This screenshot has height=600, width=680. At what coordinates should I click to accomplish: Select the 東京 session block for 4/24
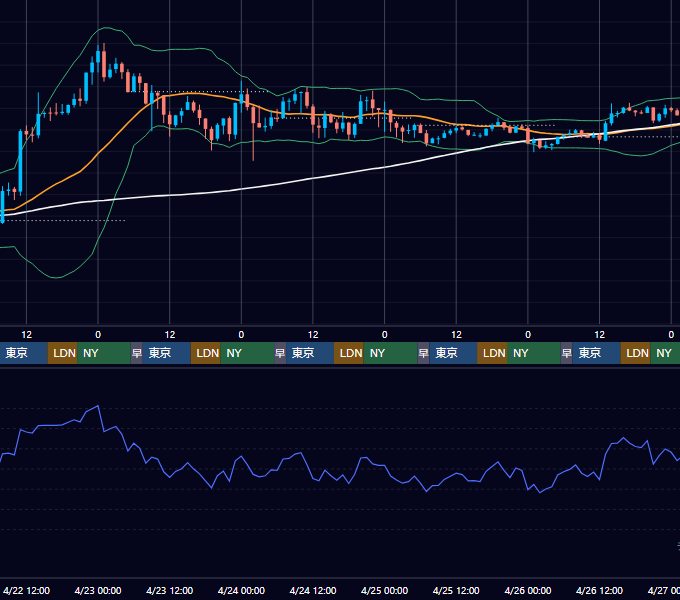[310, 353]
